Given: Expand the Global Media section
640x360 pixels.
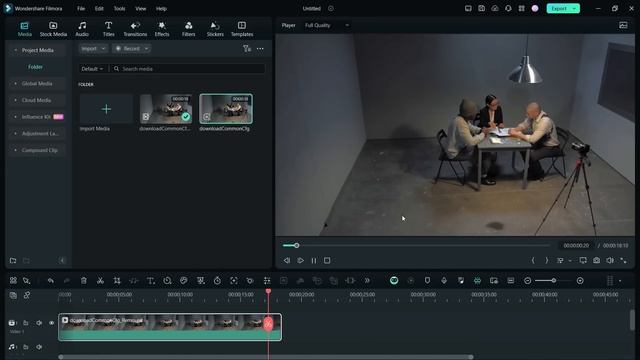Looking at the screenshot, I should [37, 84].
